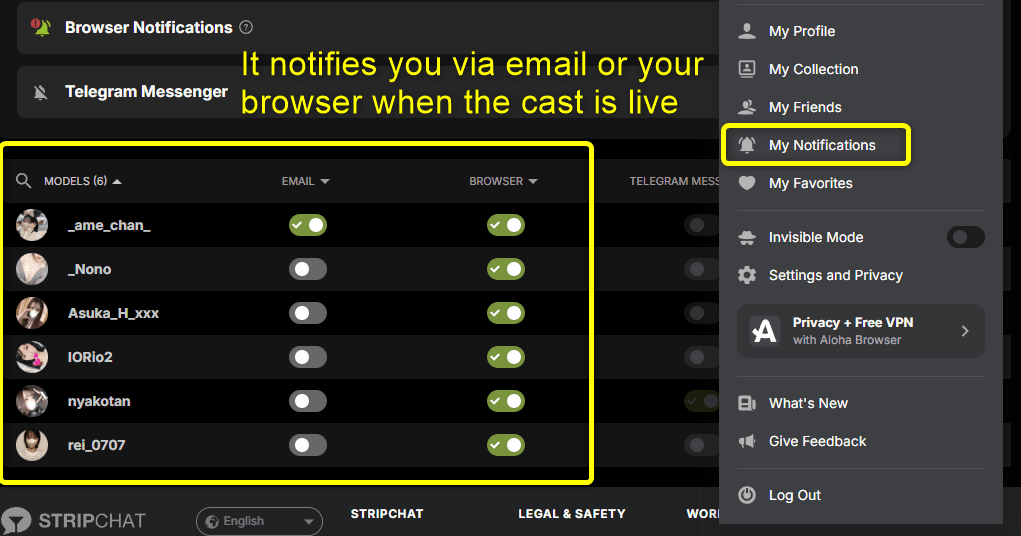
Task: Expand the Privacy + Free VPN chevron
Action: pos(965,331)
